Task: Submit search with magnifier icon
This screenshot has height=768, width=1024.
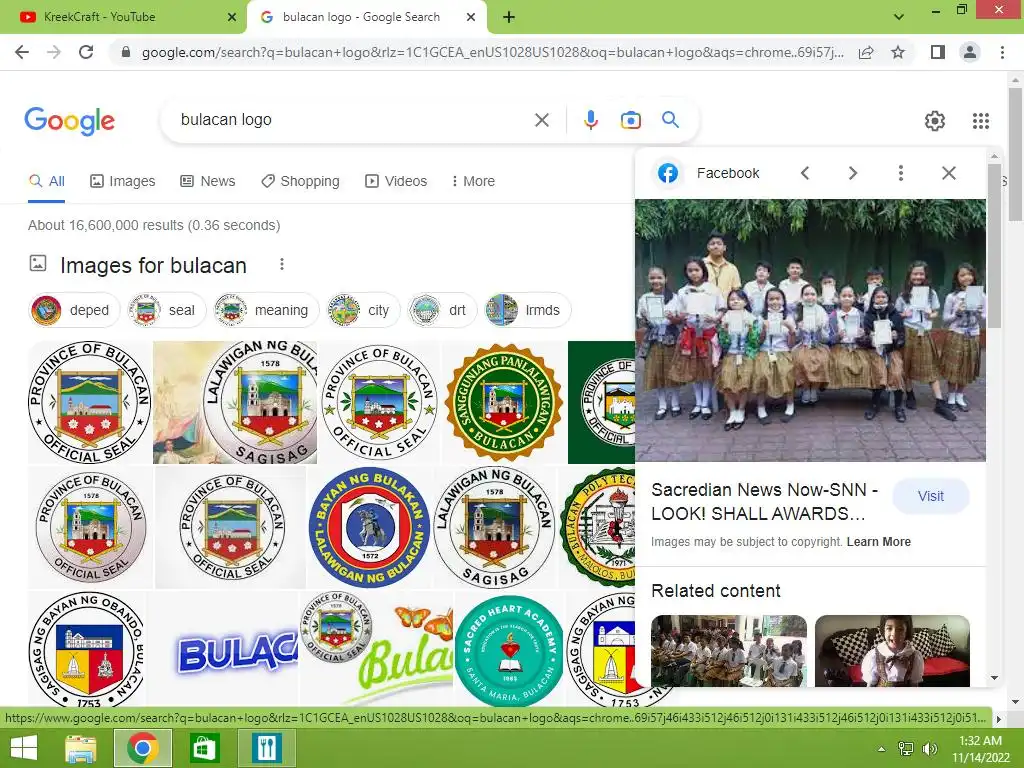Action: [x=670, y=120]
